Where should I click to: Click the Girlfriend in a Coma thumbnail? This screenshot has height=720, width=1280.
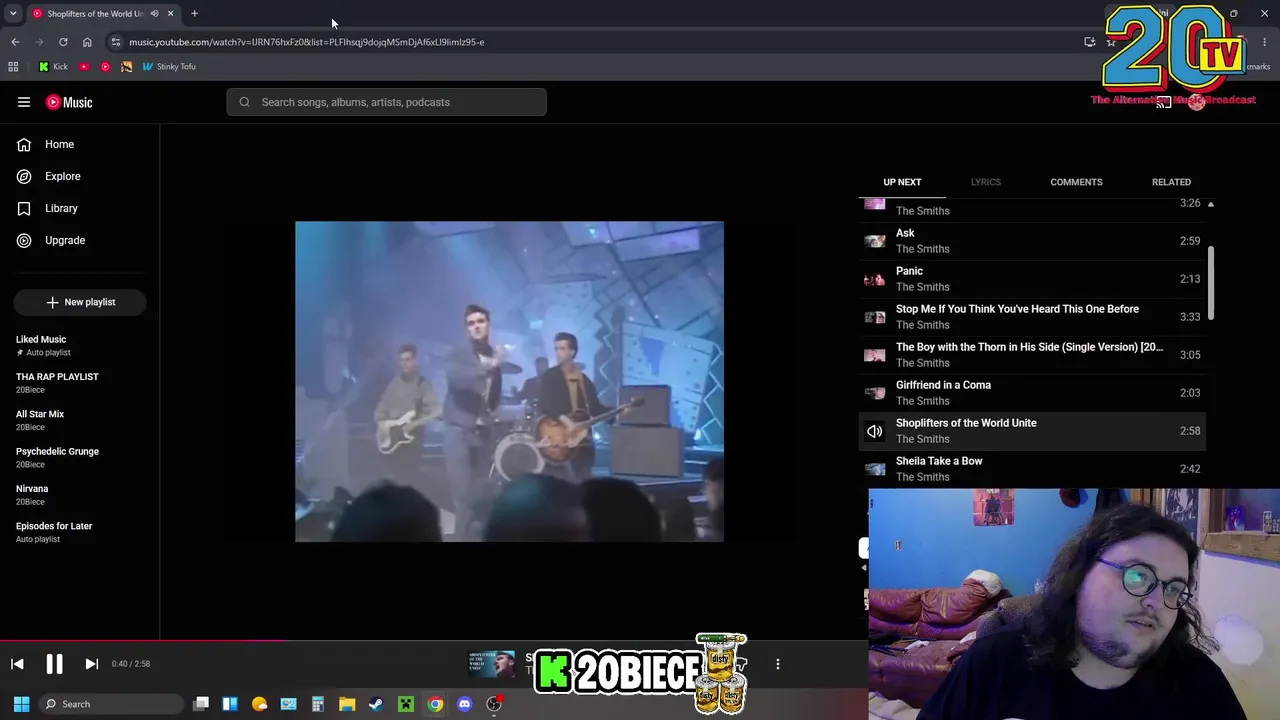tap(875, 393)
